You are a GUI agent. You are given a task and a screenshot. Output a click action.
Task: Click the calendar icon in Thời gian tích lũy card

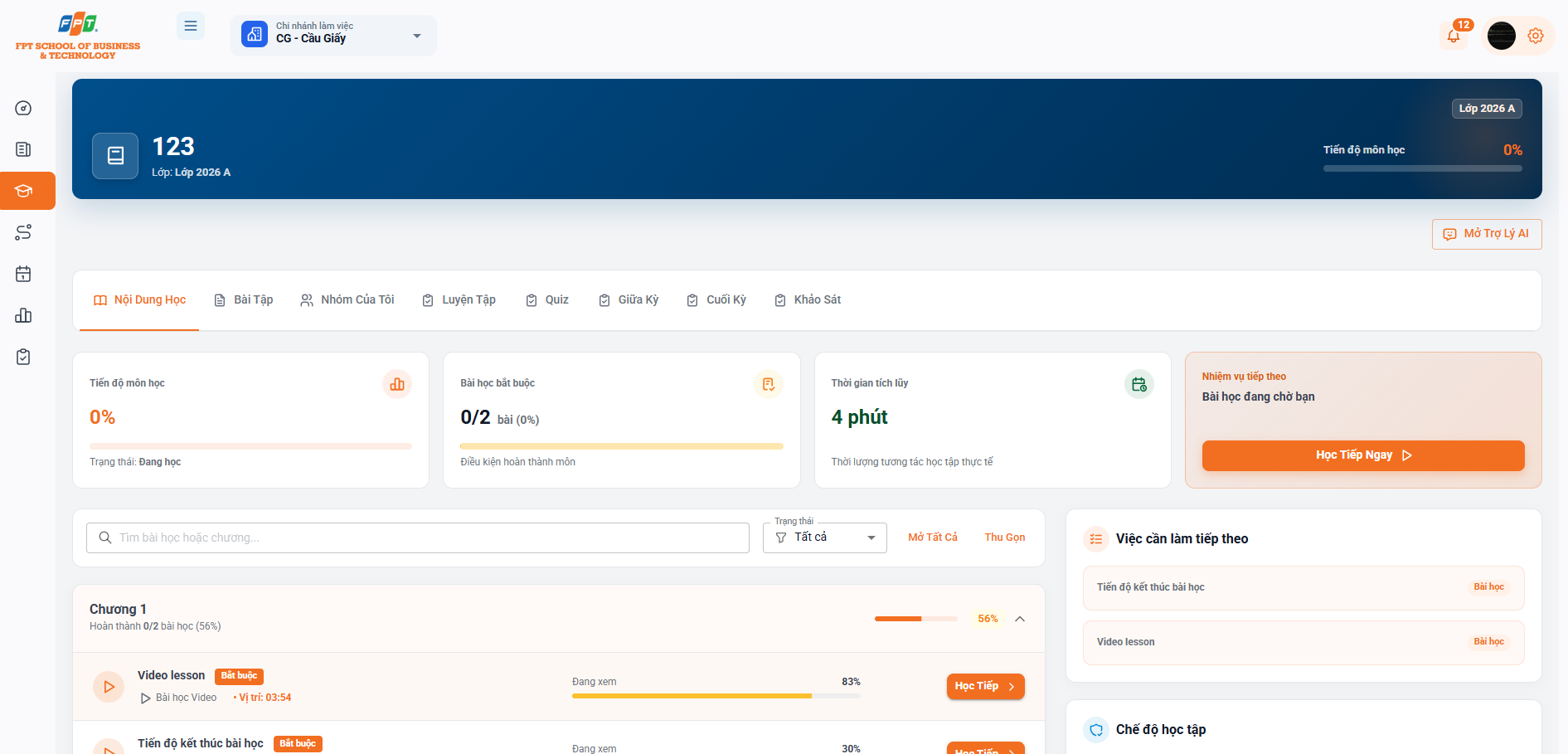(1139, 384)
